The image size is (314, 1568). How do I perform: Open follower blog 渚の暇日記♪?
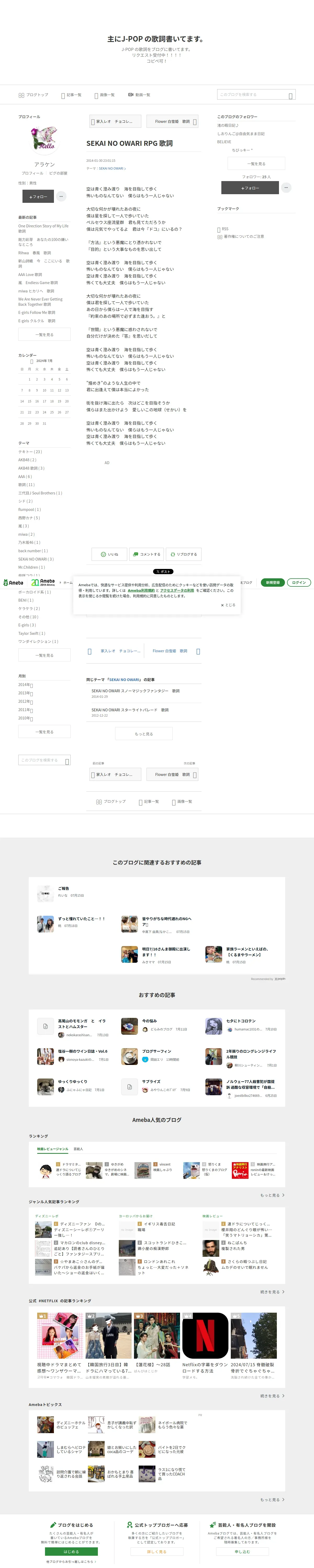coord(228,125)
